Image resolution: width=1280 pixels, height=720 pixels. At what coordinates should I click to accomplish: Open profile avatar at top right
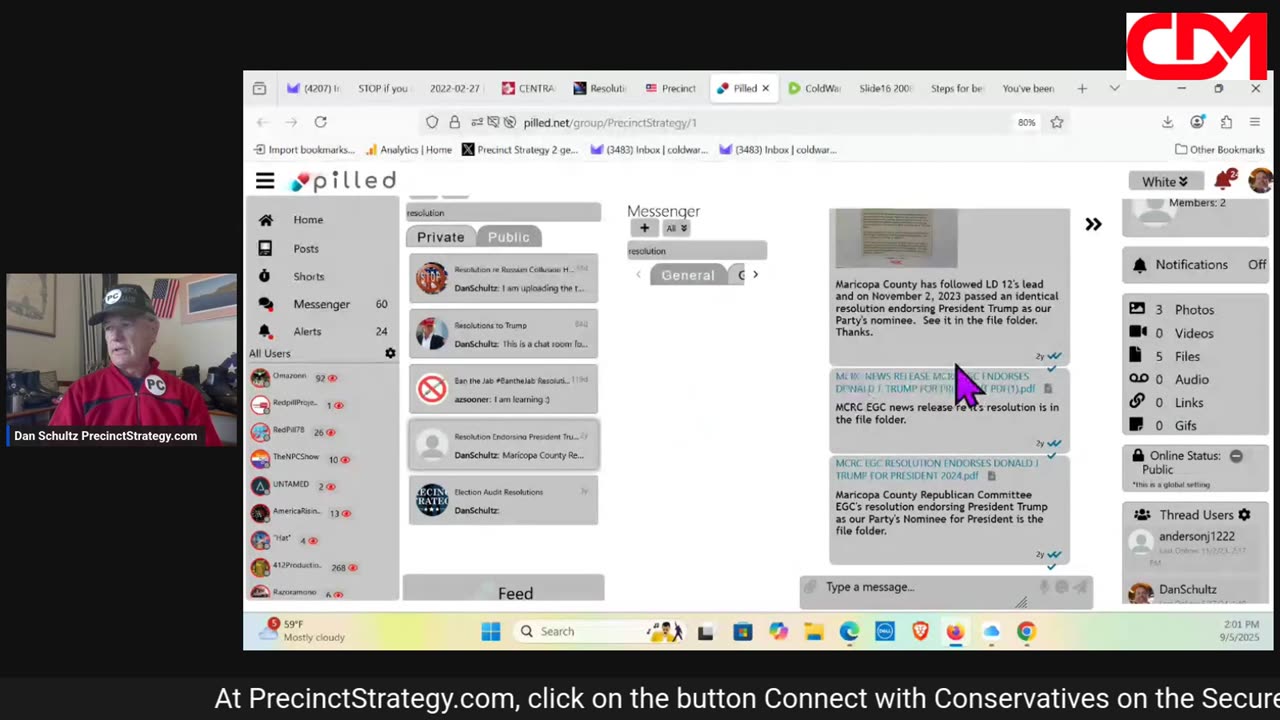tap(1260, 181)
